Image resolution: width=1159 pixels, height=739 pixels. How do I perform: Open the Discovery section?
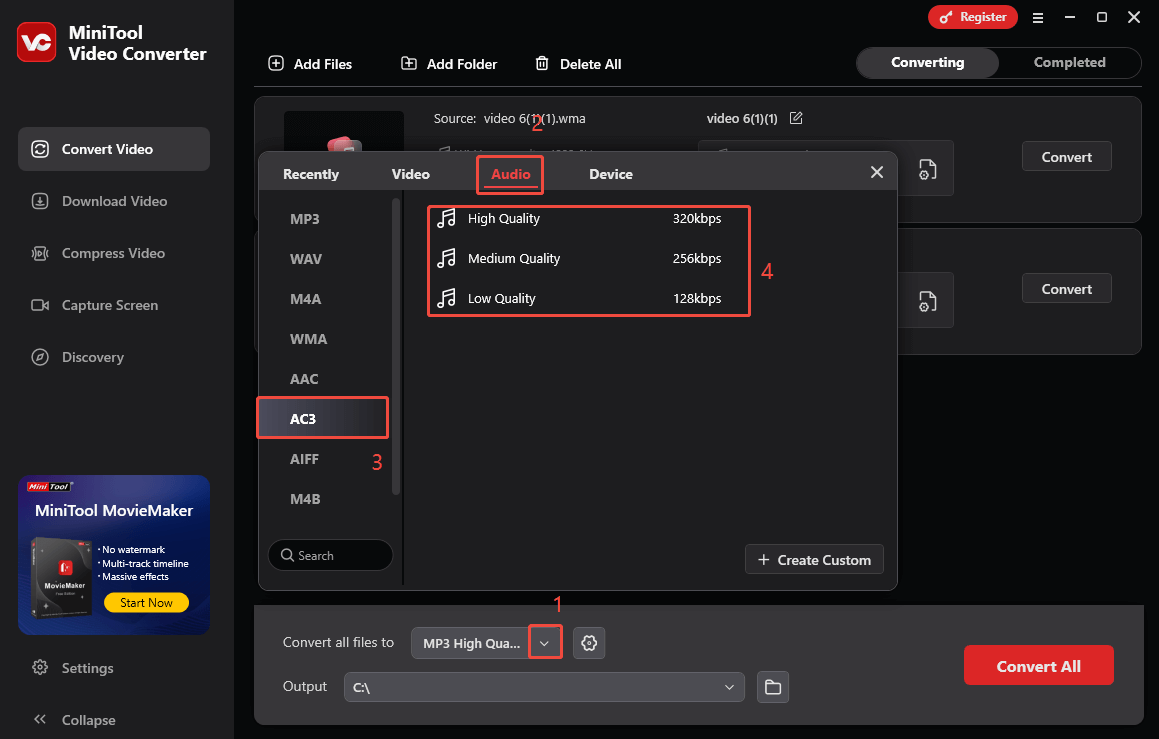pos(114,358)
